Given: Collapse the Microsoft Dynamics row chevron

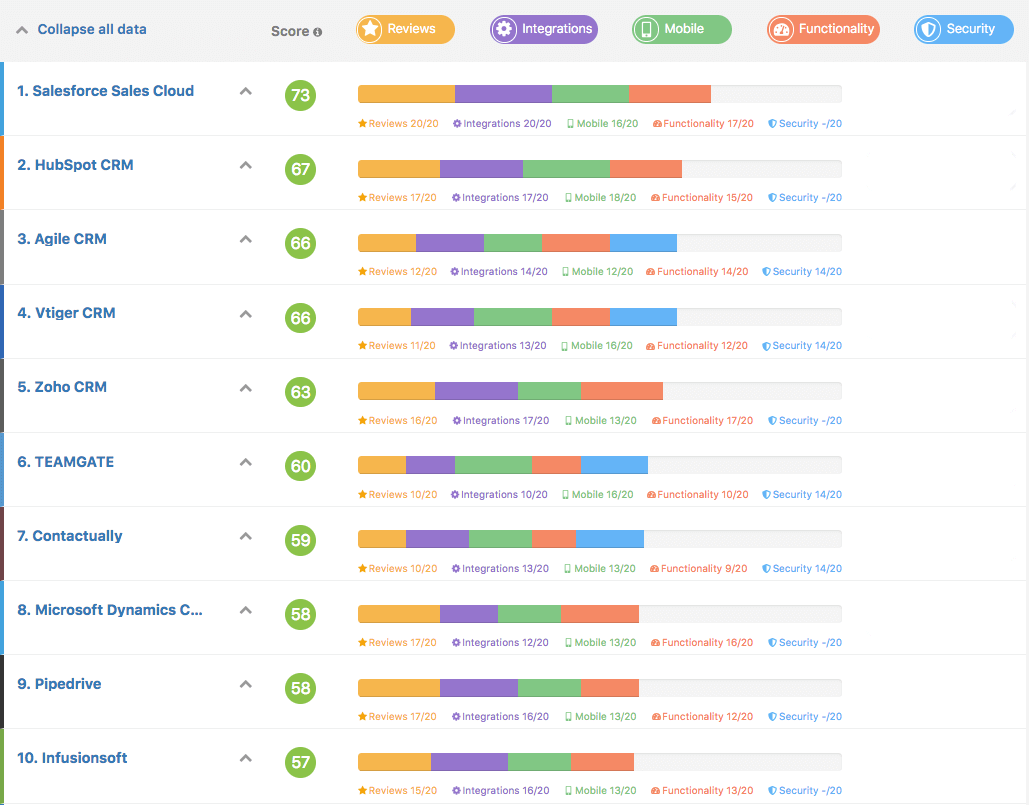Looking at the screenshot, I should tap(245, 610).
